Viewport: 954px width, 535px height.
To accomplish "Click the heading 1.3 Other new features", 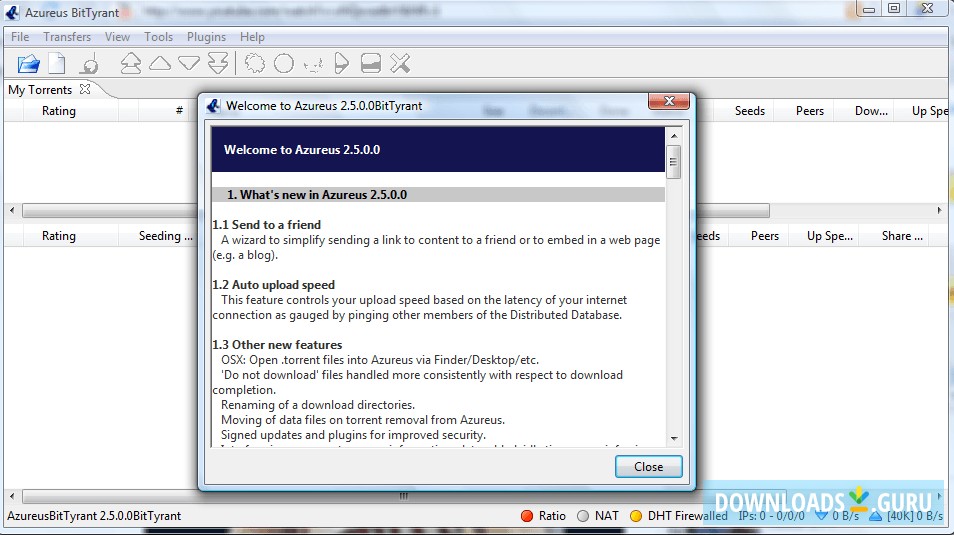I will coord(277,344).
